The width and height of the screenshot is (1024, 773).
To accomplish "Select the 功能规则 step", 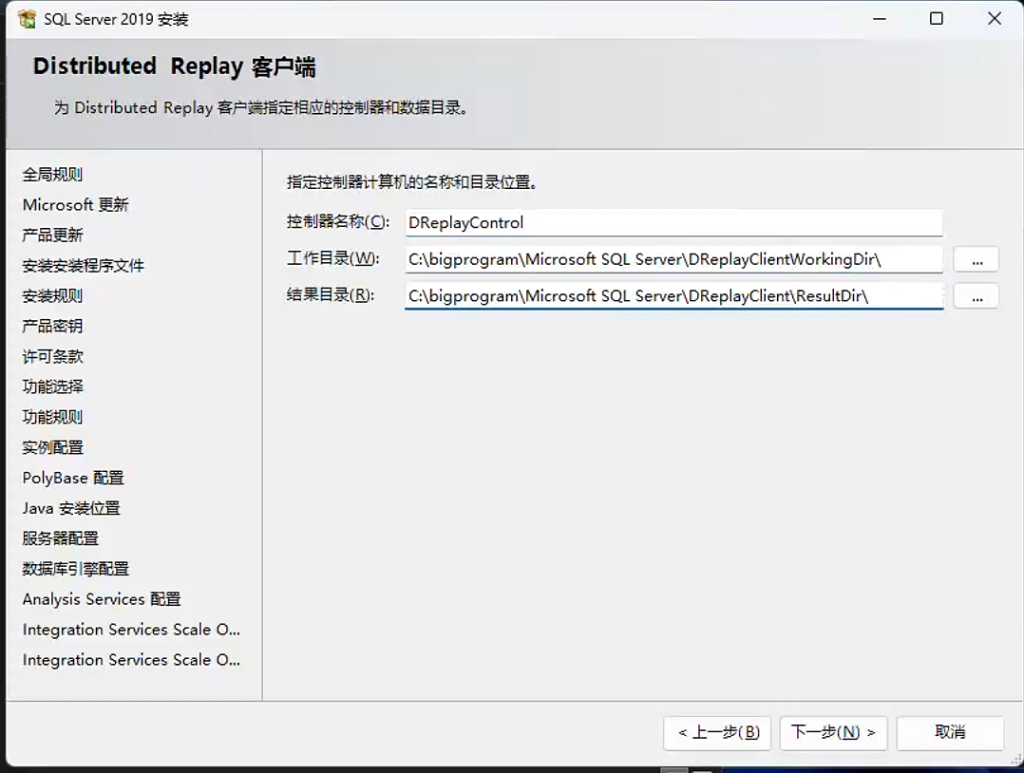I will [53, 417].
